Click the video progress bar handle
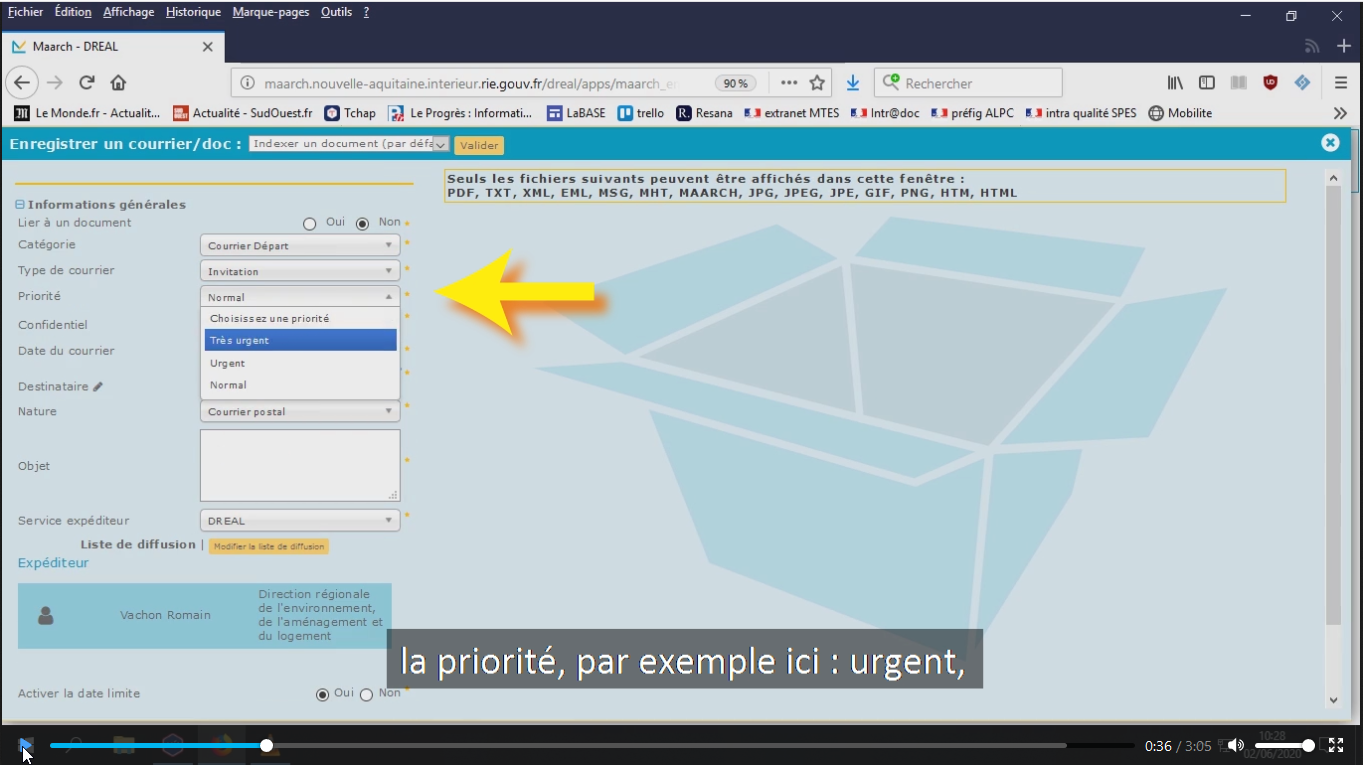The height and width of the screenshot is (765, 1363). [x=267, y=745]
